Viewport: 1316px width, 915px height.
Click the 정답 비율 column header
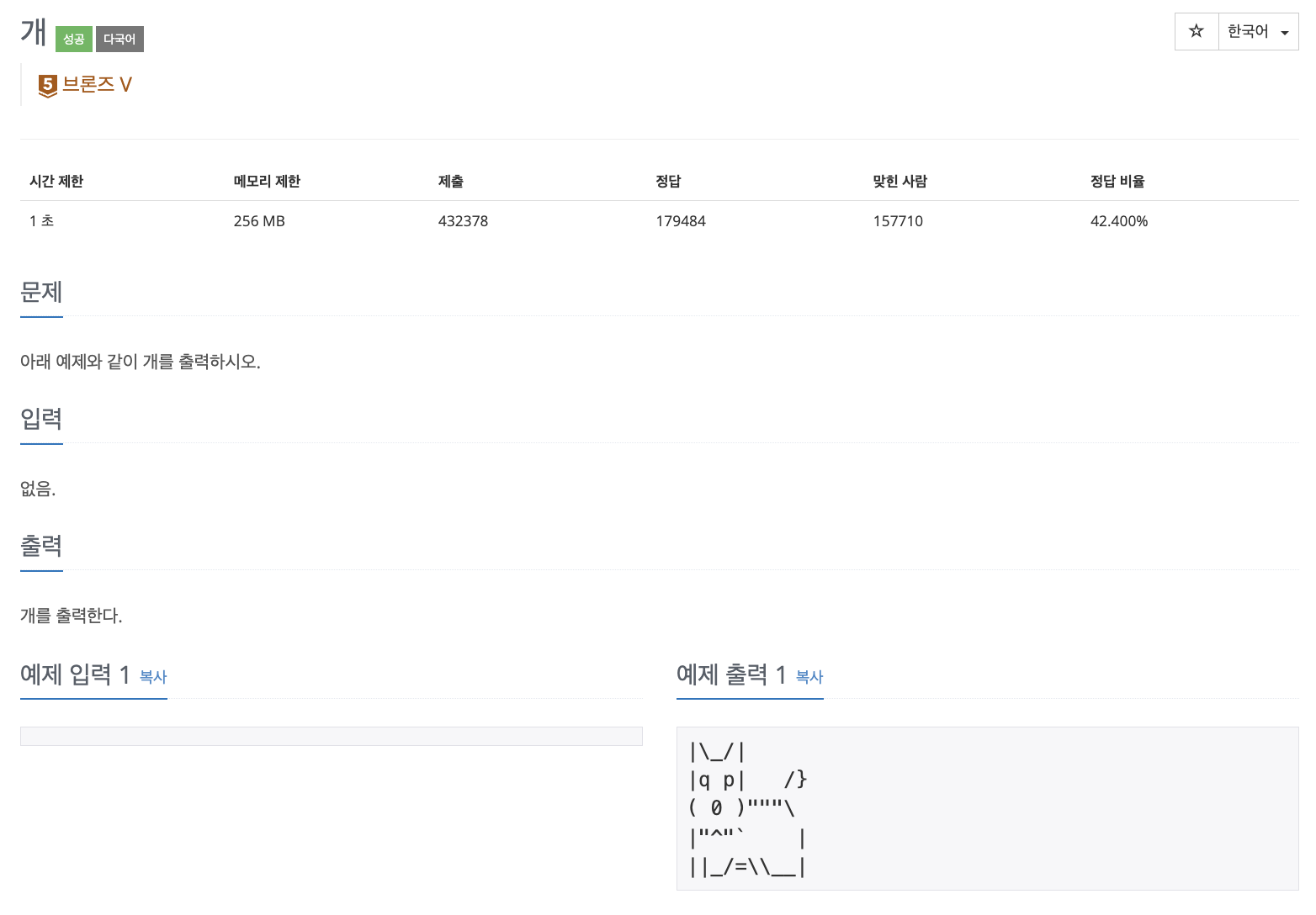(x=1117, y=181)
